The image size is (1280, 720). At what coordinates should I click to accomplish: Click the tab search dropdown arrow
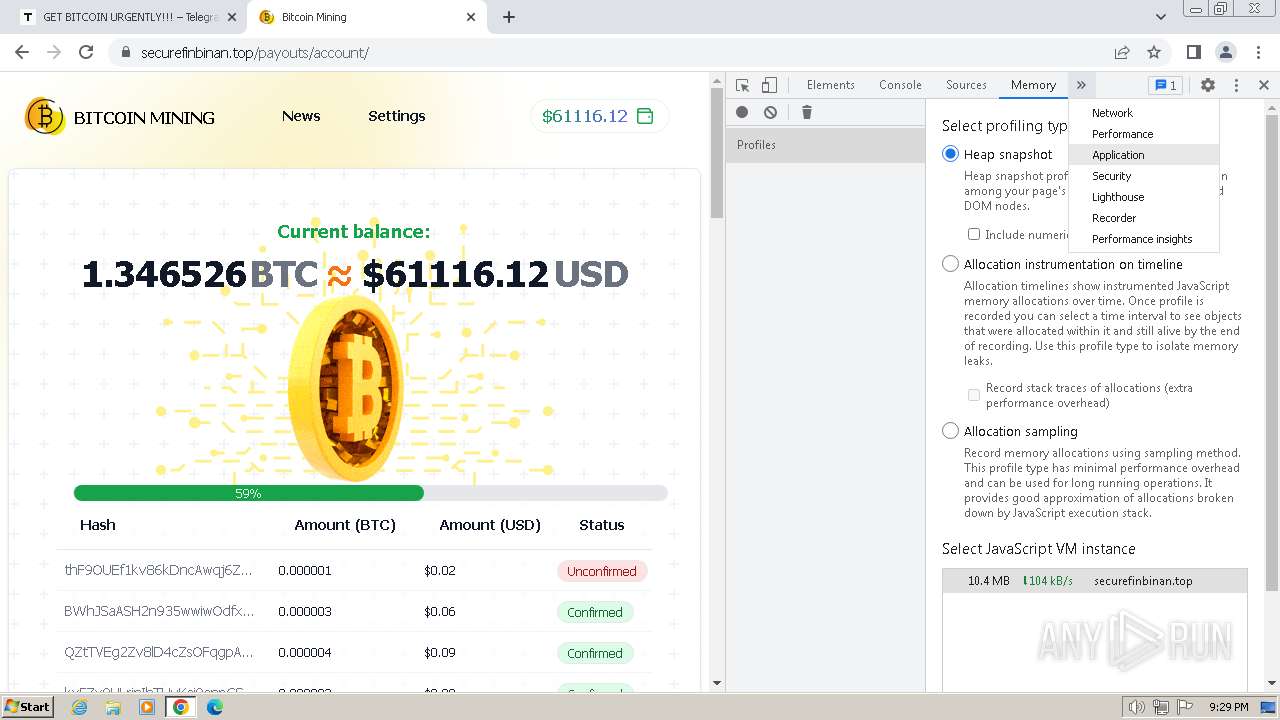1160,17
